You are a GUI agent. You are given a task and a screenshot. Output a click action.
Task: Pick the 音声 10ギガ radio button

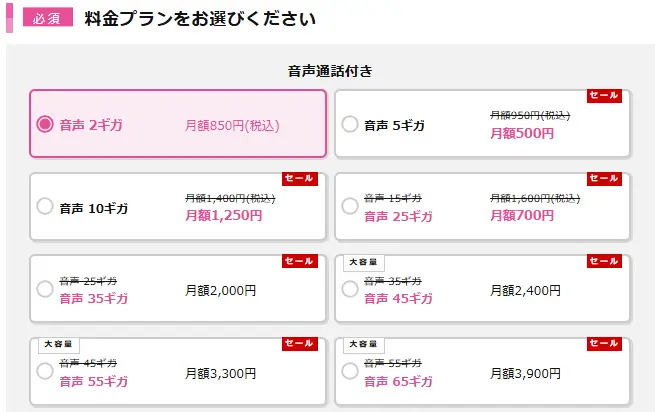click(44, 207)
